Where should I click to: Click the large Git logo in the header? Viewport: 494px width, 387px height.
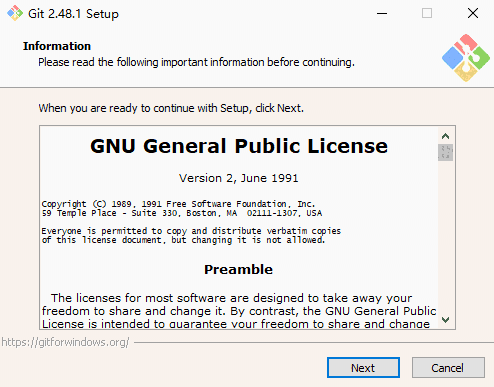[466, 58]
